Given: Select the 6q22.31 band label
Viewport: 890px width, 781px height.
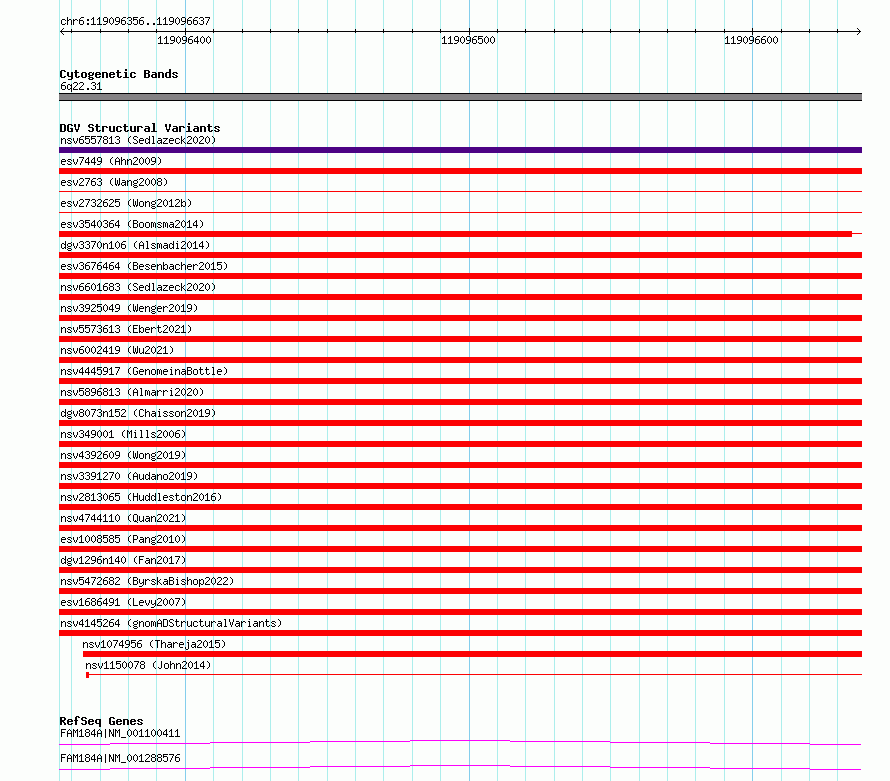Looking at the screenshot, I should (81, 86).
